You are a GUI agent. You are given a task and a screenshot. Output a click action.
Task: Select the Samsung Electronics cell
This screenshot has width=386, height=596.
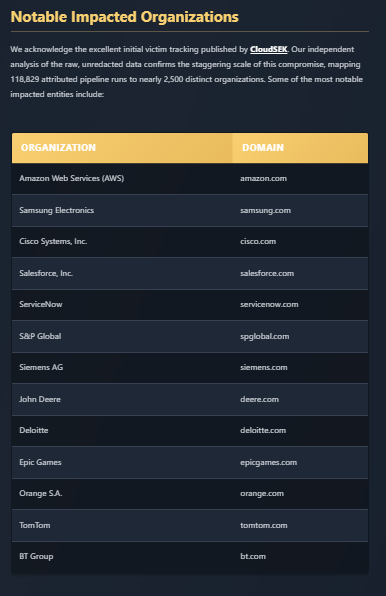tap(122, 210)
